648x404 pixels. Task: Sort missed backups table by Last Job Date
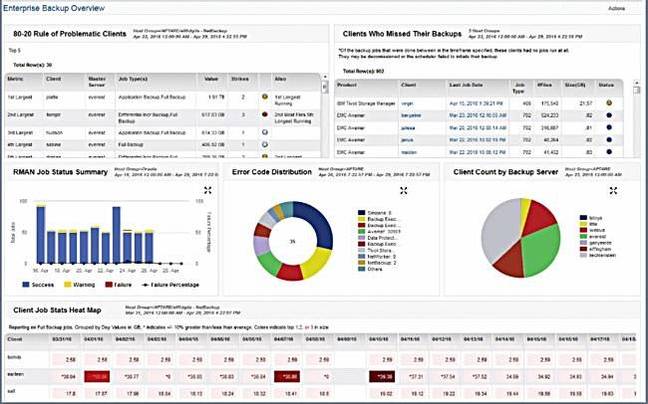466,85
